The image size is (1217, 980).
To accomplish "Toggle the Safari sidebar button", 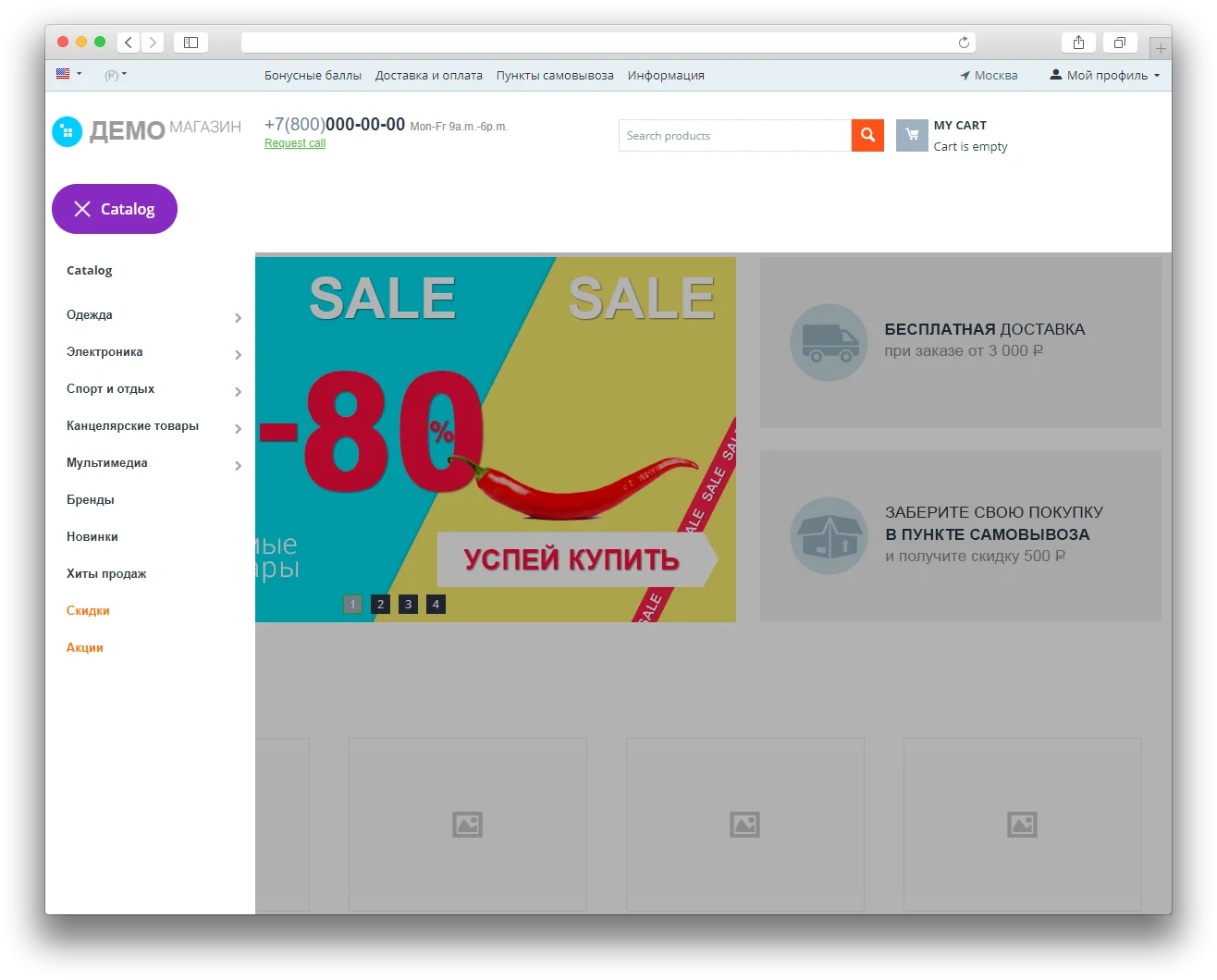I will coord(191,43).
